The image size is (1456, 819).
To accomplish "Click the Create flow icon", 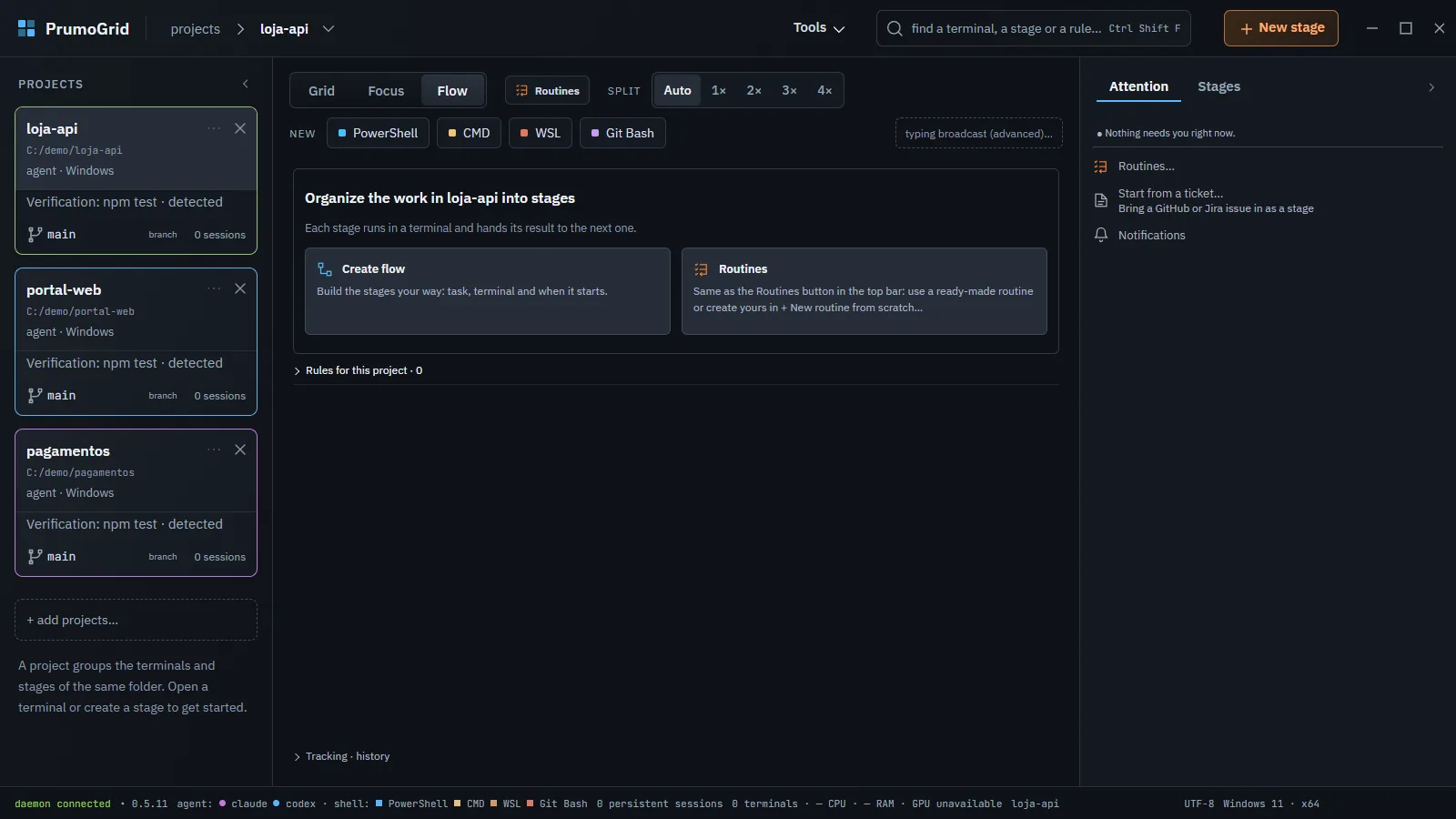I will tap(325, 269).
